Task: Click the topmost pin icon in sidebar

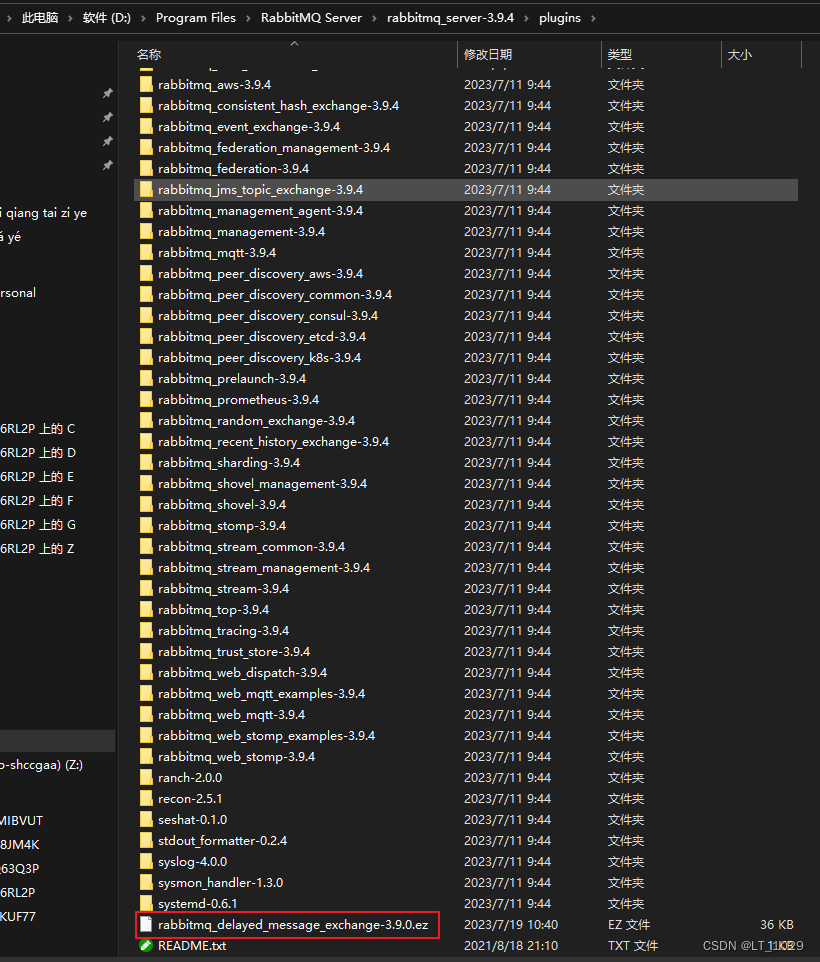Action: 108,93
